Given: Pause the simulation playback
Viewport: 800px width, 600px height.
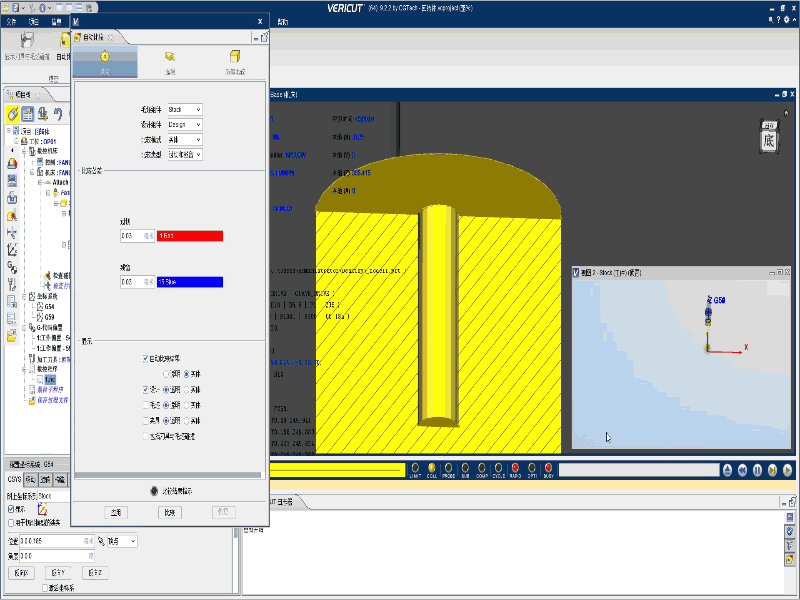Looking at the screenshot, I should coord(757,470).
